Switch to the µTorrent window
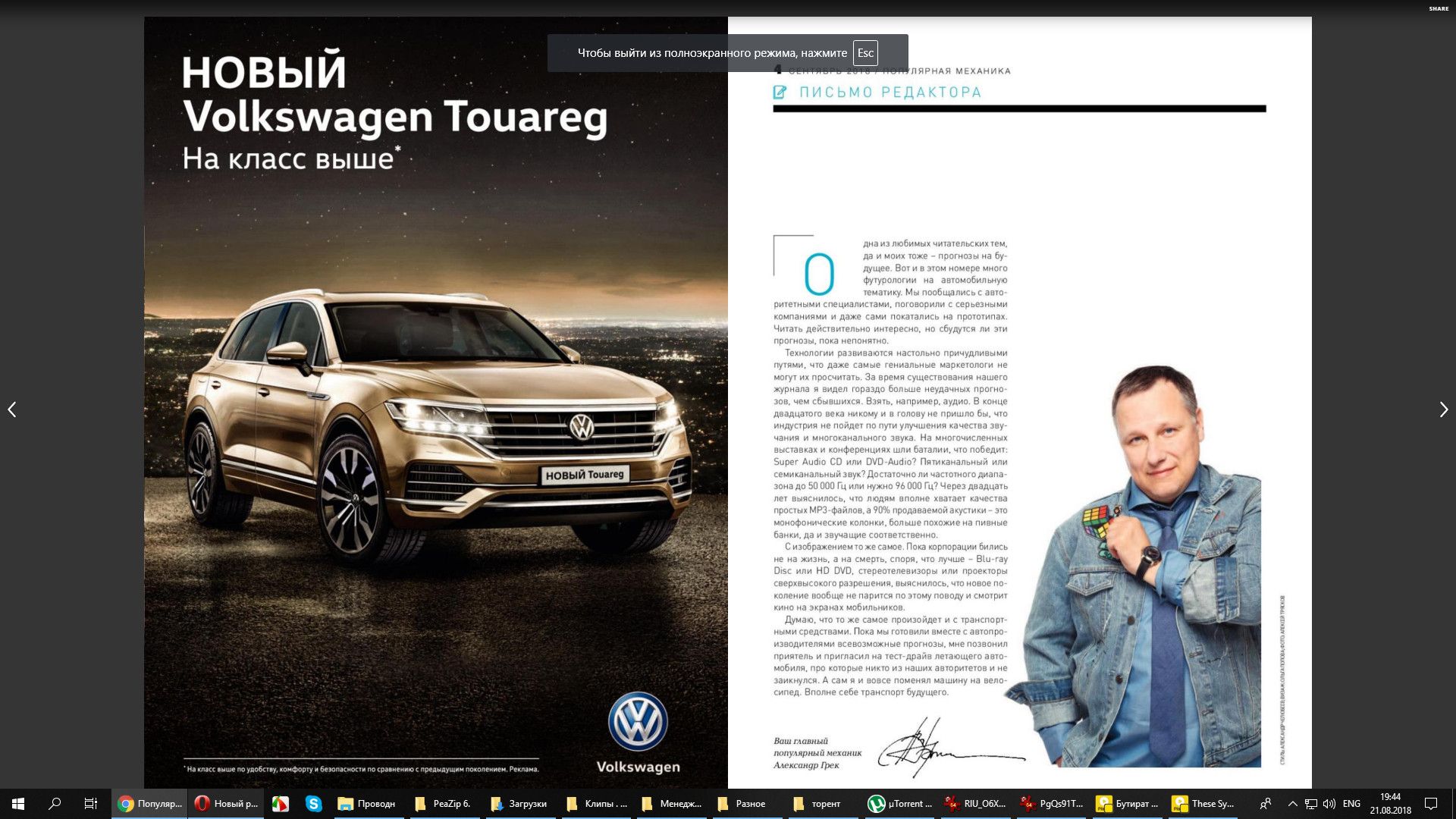1456x819 pixels. click(x=899, y=804)
